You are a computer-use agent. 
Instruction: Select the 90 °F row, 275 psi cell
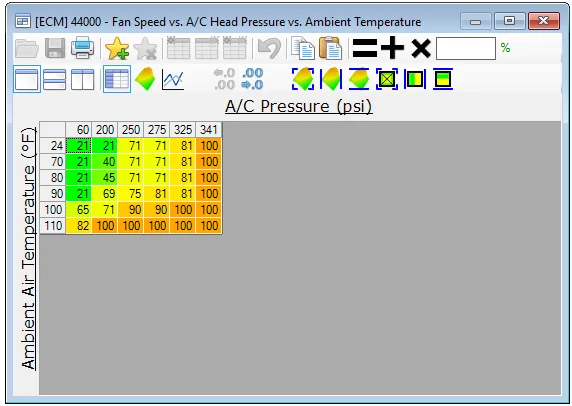point(156,193)
